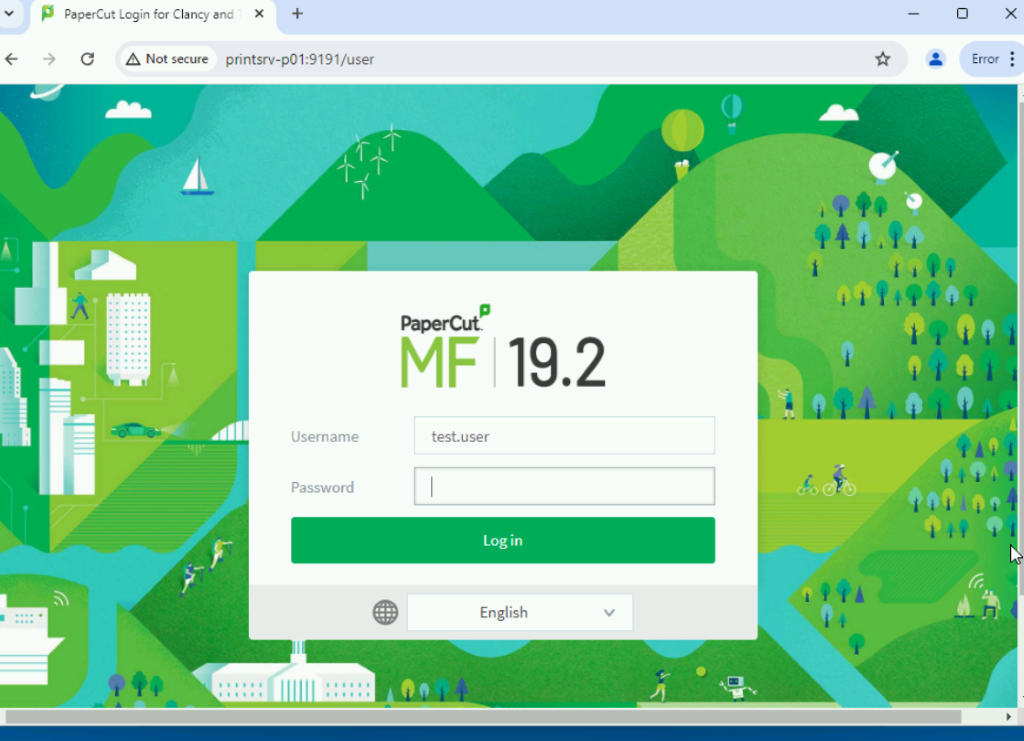Click the browser forward arrow
Image resolution: width=1024 pixels, height=741 pixels.
tap(49, 59)
